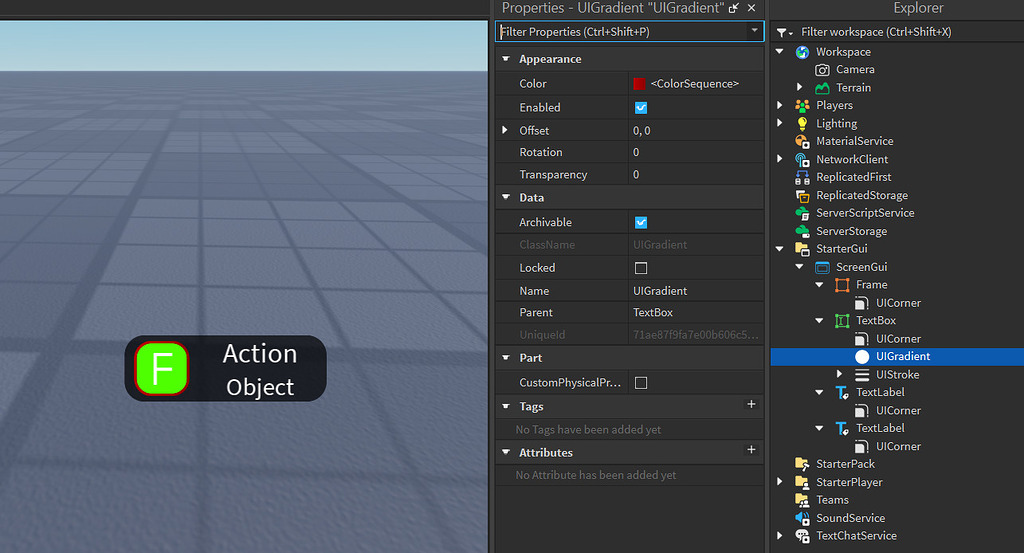This screenshot has height=553, width=1024.
Task: Click the Filter workspace search field
Action: coord(909,32)
